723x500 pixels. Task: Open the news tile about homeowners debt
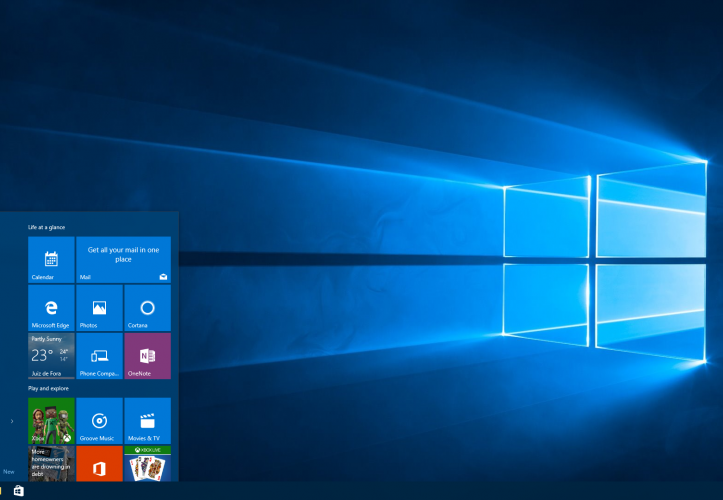51,465
